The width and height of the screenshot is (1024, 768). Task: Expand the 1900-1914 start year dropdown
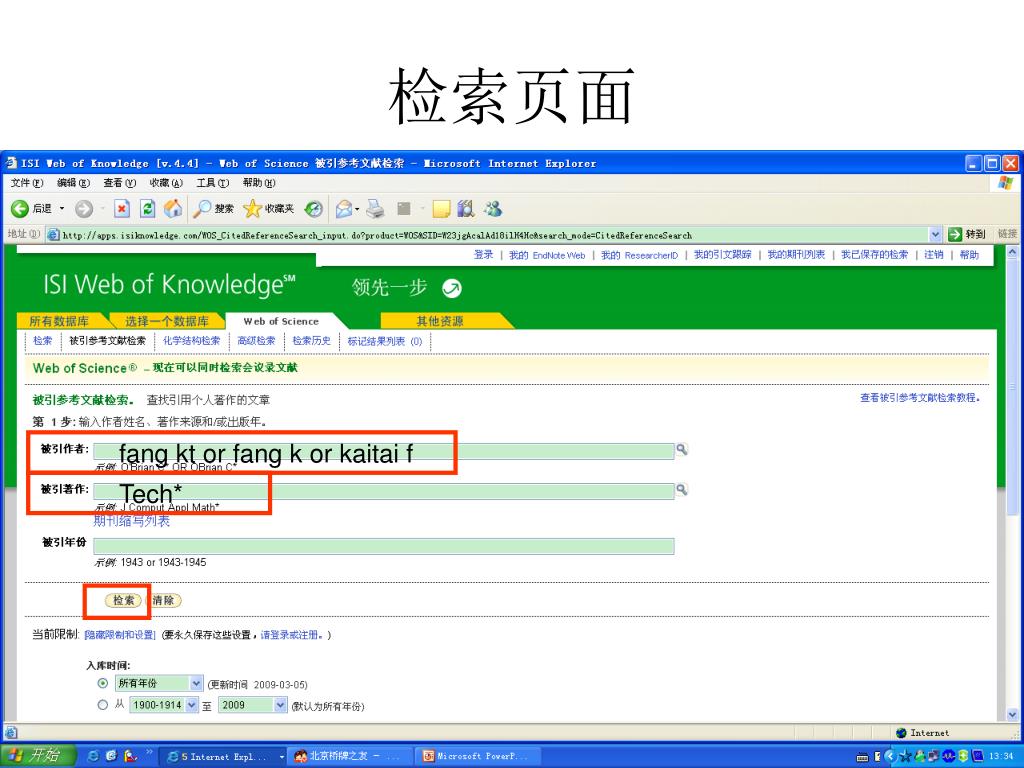click(x=191, y=705)
